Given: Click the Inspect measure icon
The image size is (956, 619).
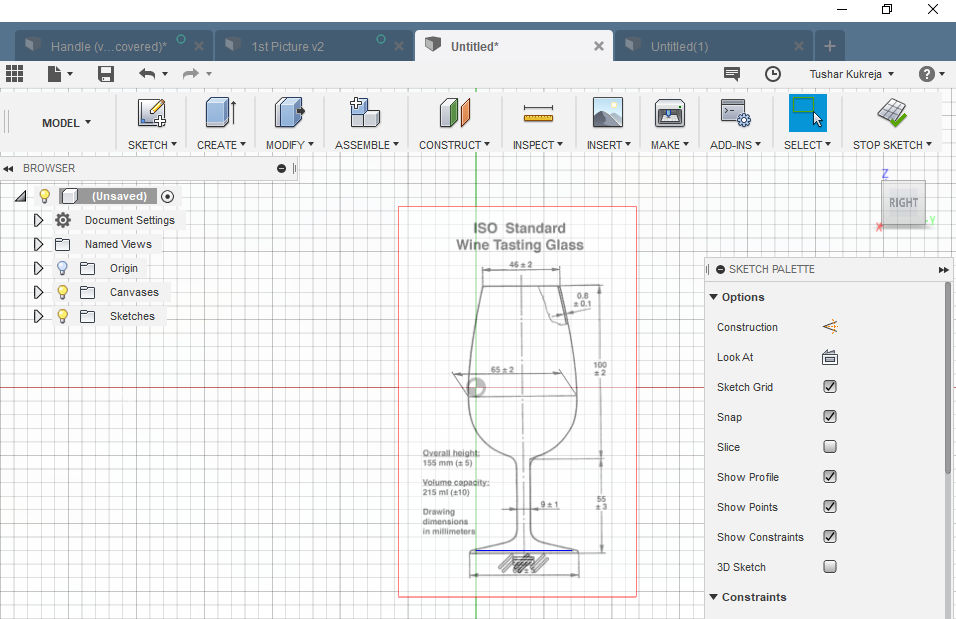Looking at the screenshot, I should click(538, 113).
